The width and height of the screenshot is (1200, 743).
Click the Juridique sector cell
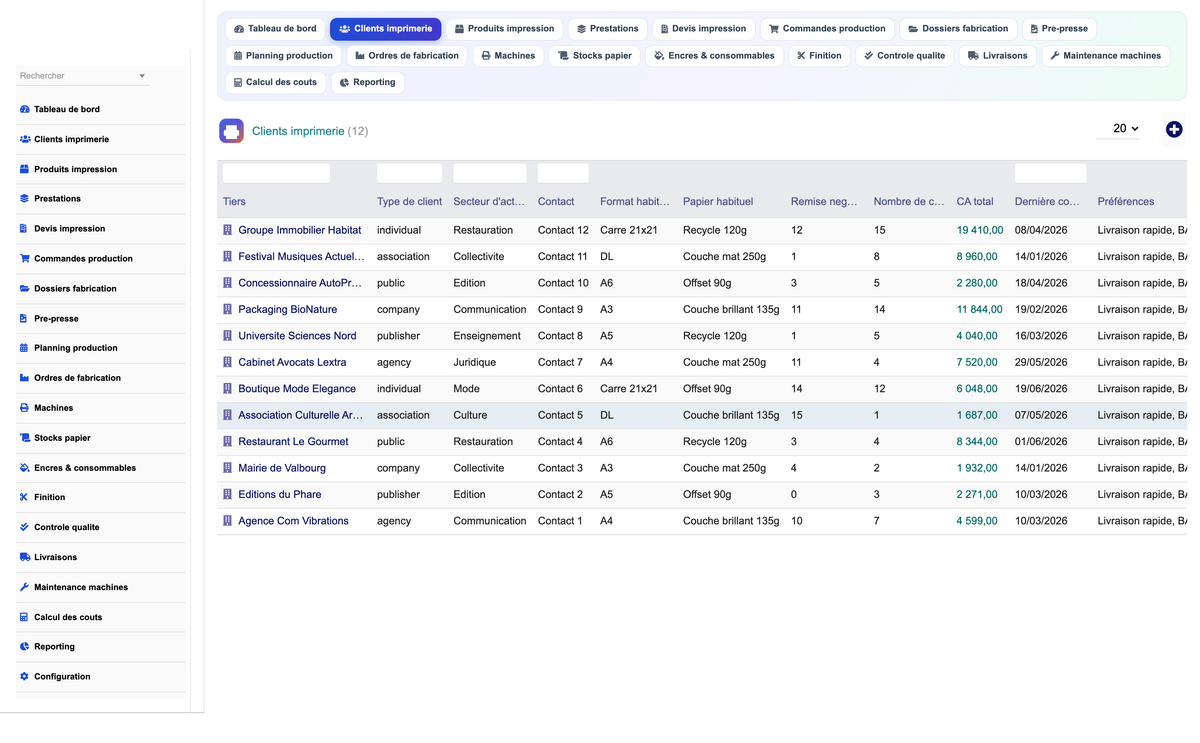point(474,362)
